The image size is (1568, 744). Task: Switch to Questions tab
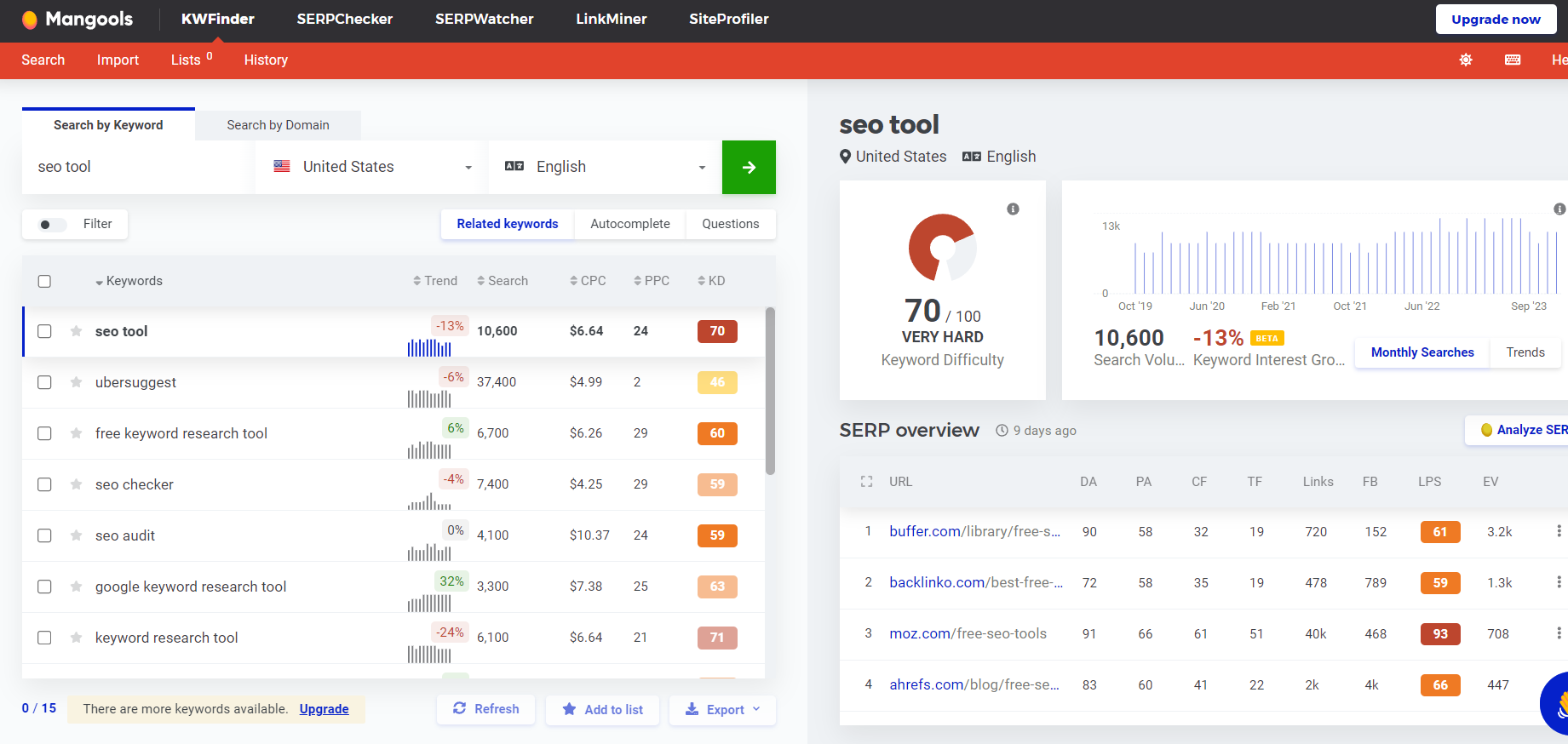pyautogui.click(x=731, y=224)
